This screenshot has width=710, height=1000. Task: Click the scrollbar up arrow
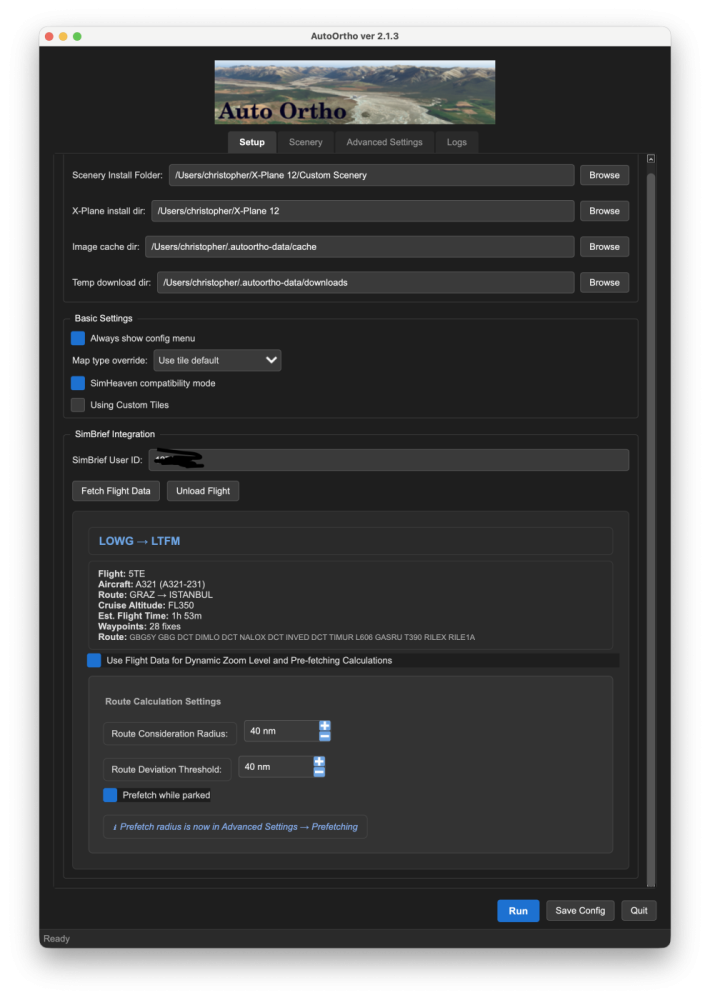(651, 159)
